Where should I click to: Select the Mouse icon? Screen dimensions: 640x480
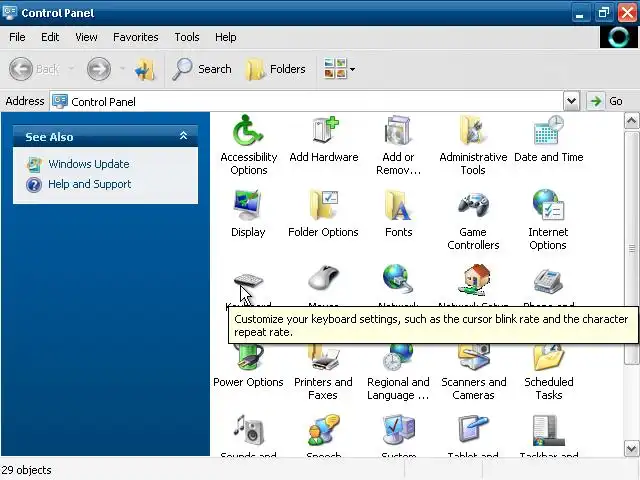tap(324, 278)
